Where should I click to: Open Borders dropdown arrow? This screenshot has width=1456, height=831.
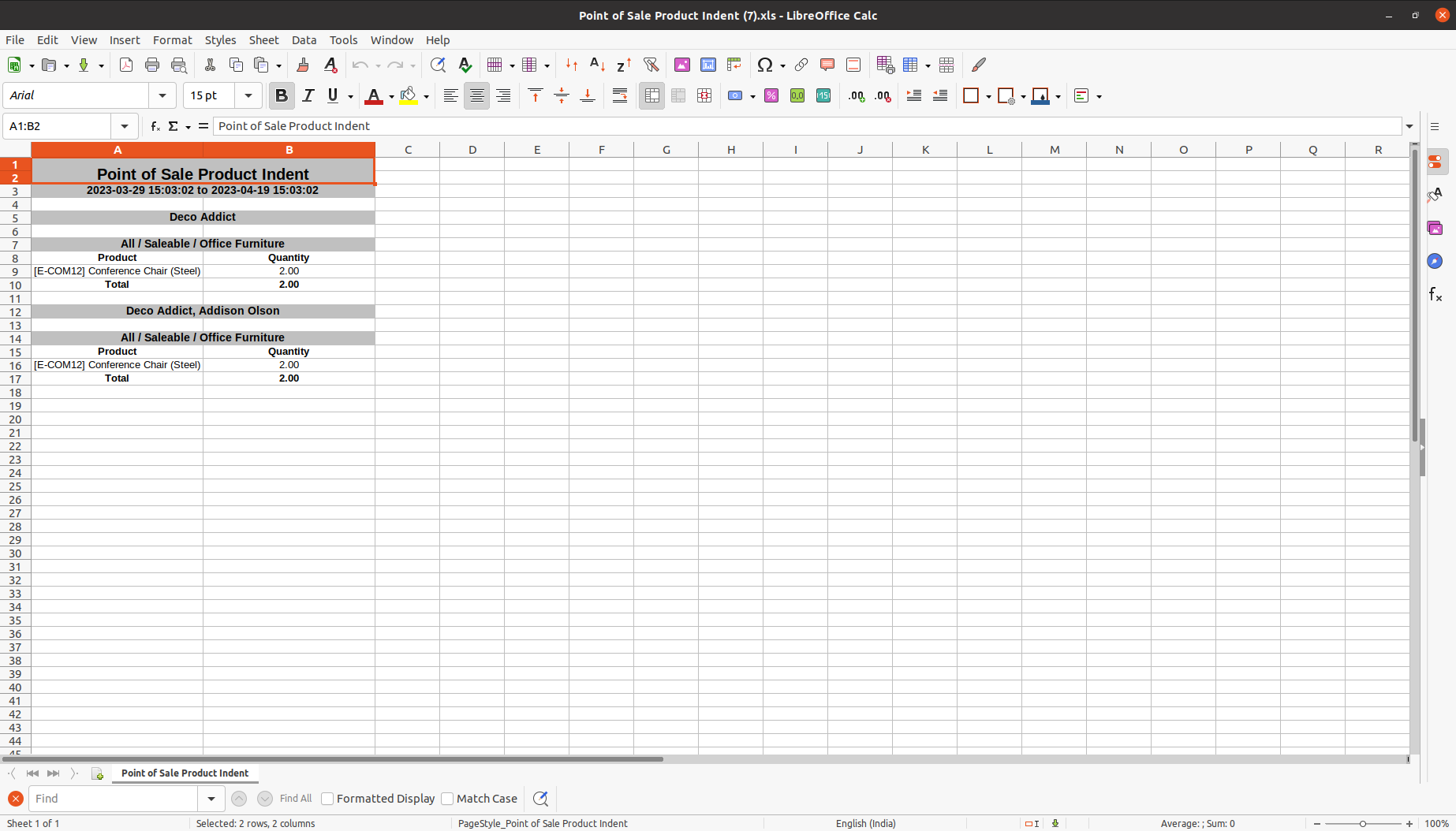pos(988,97)
